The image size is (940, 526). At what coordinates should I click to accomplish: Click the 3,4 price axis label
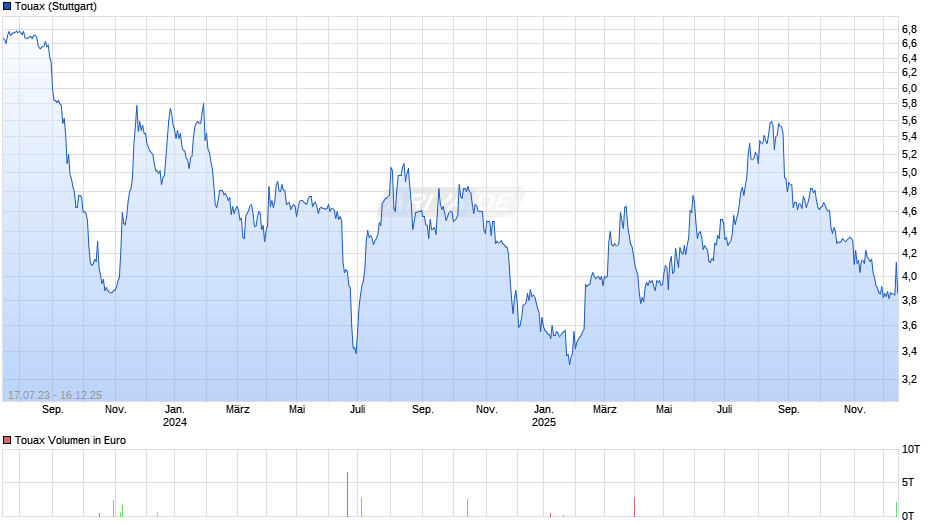[909, 351]
